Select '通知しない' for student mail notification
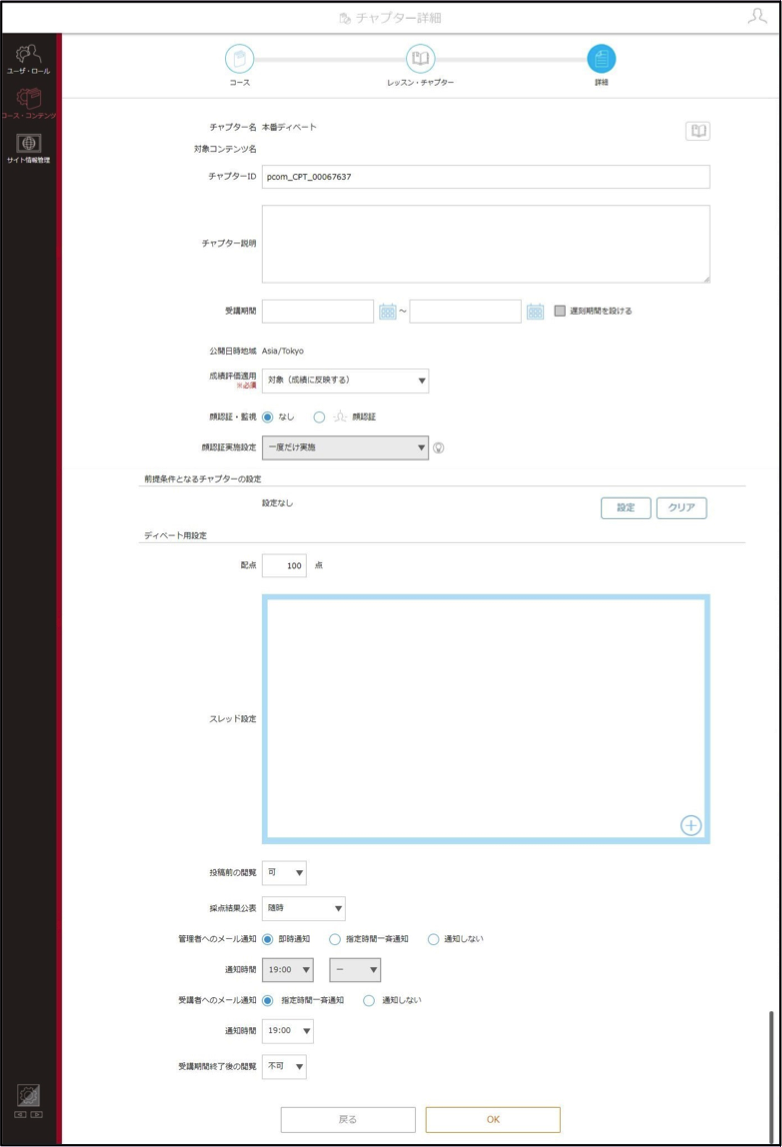The height and width of the screenshot is (1147, 782). click(369, 1000)
